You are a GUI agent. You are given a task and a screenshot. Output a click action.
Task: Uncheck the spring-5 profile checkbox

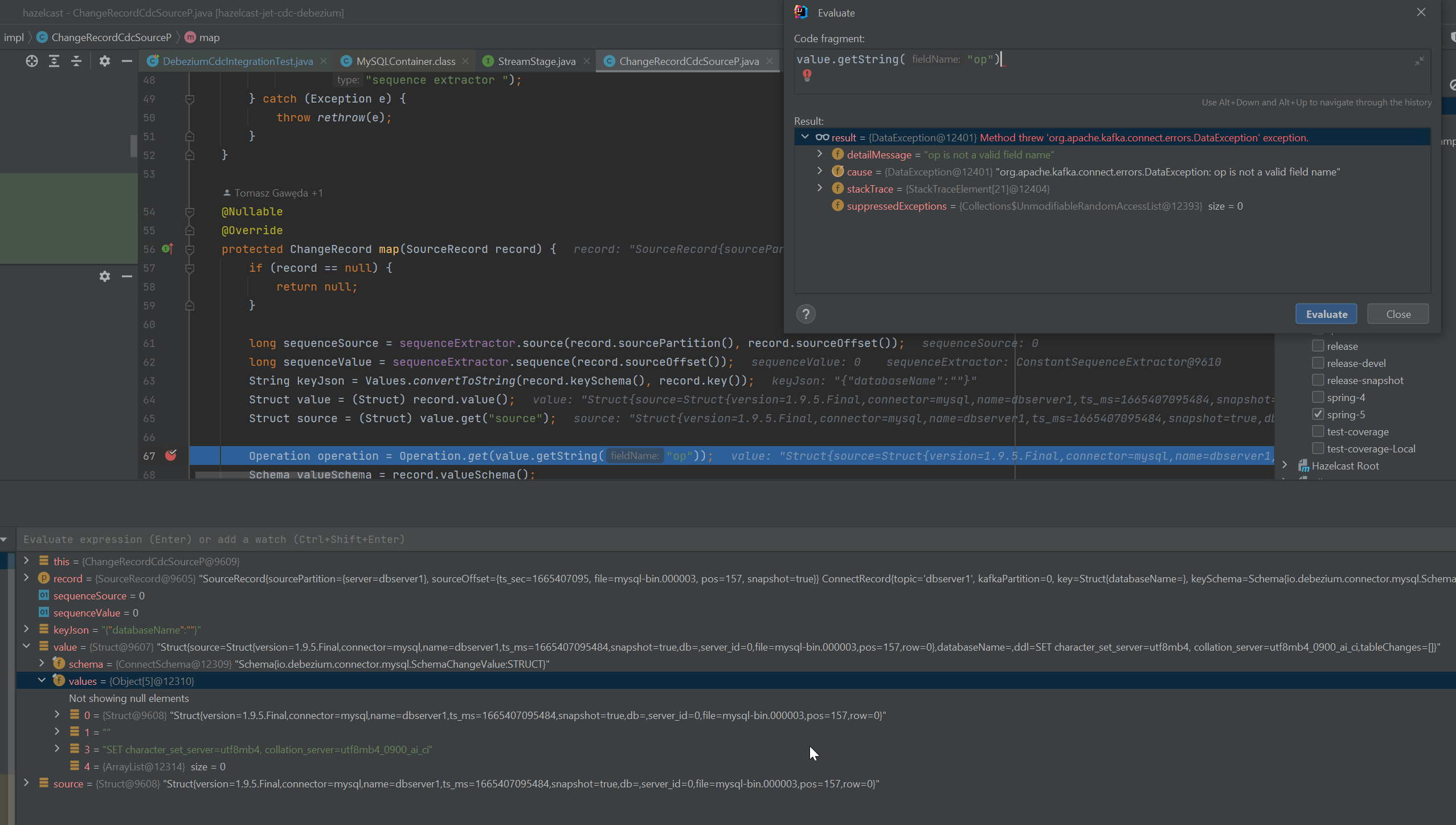[x=1318, y=414]
